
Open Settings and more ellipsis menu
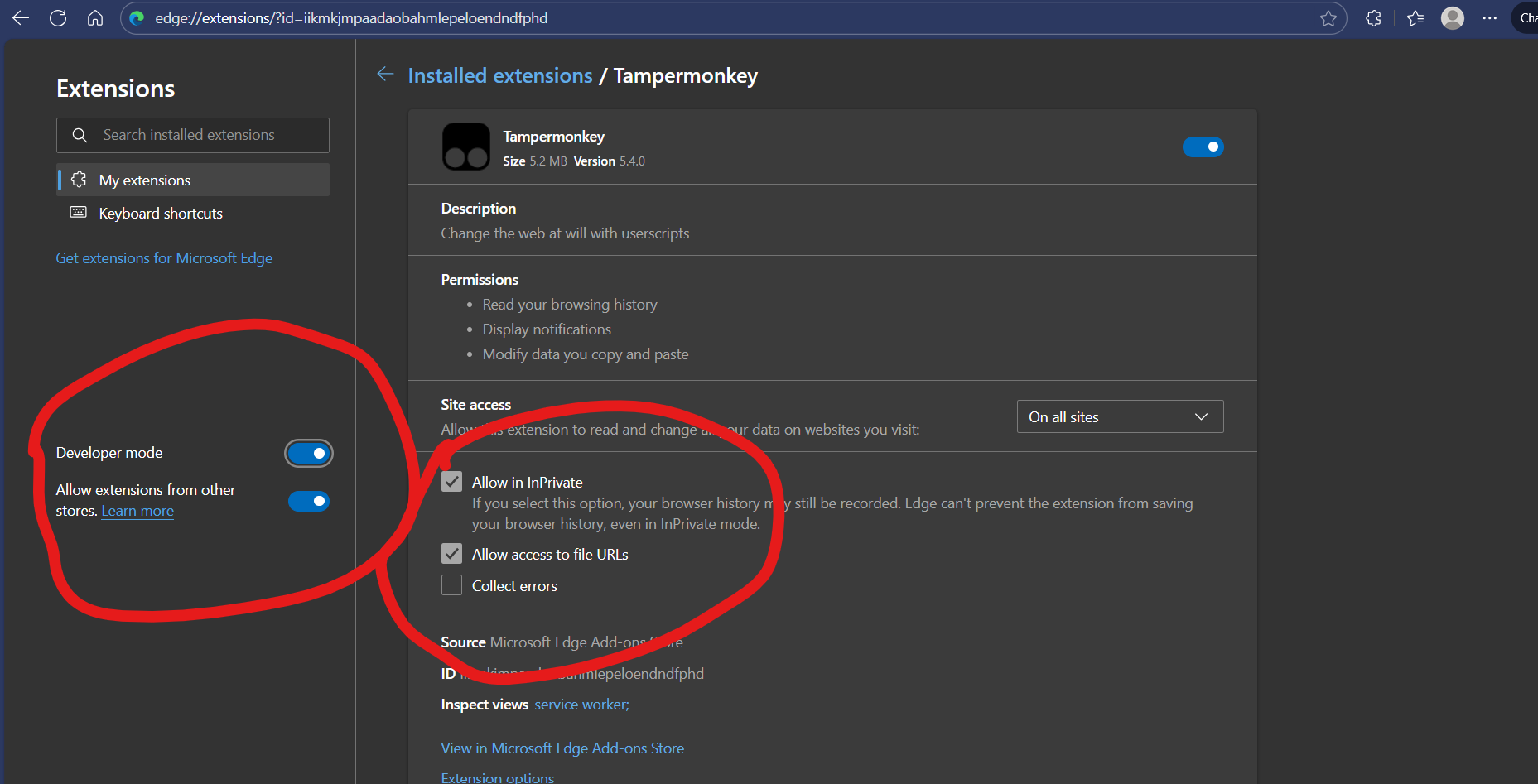click(x=1489, y=17)
